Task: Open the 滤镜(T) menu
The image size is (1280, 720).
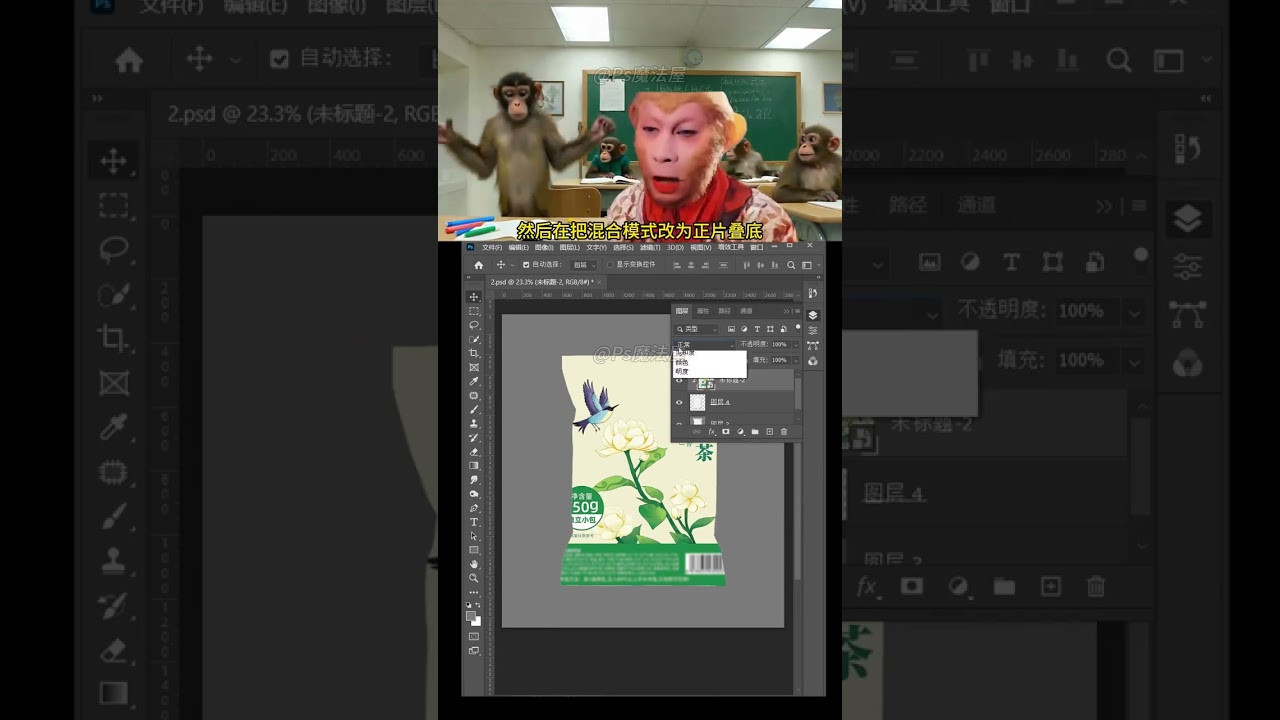Action: (x=650, y=247)
